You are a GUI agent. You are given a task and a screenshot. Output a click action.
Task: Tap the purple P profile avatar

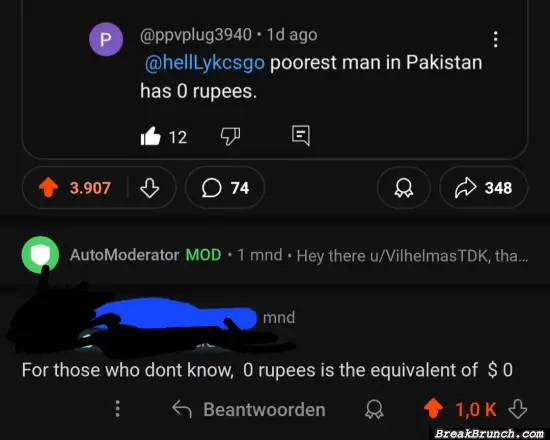click(106, 39)
